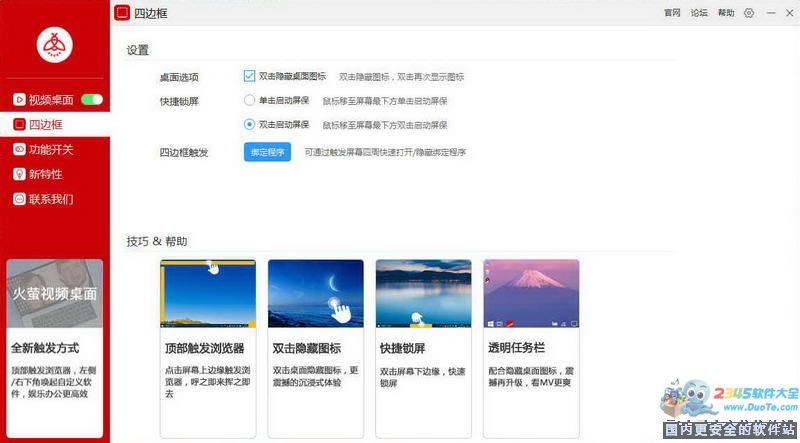Click the 桌面选项 label
Screen dimensions: 800x443
coord(179,78)
